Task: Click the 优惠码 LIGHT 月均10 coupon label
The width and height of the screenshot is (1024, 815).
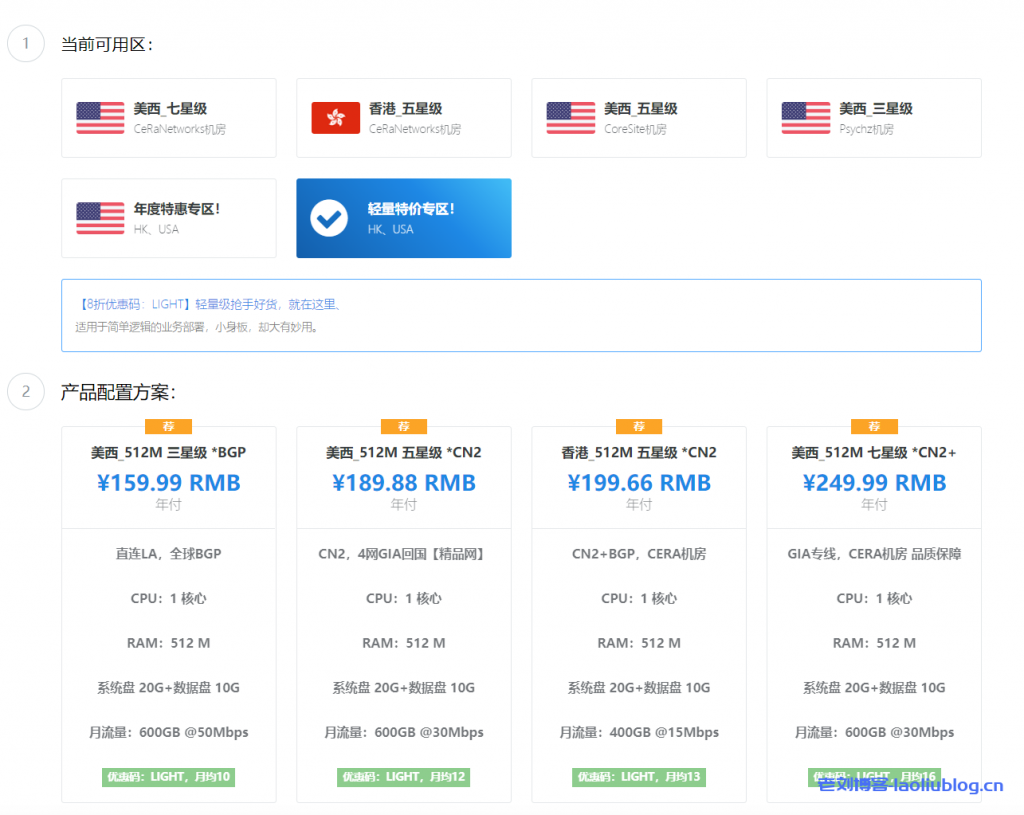Action: pos(168,776)
